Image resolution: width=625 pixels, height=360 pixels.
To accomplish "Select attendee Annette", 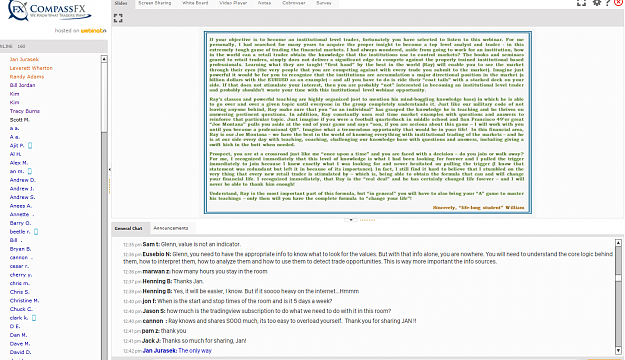I will (22, 214).
